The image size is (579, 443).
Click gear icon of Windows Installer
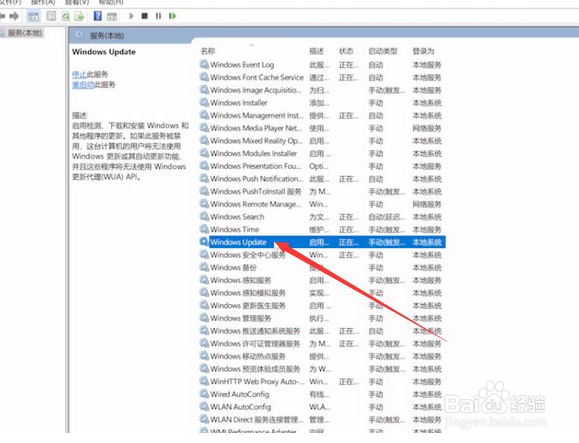coord(204,102)
